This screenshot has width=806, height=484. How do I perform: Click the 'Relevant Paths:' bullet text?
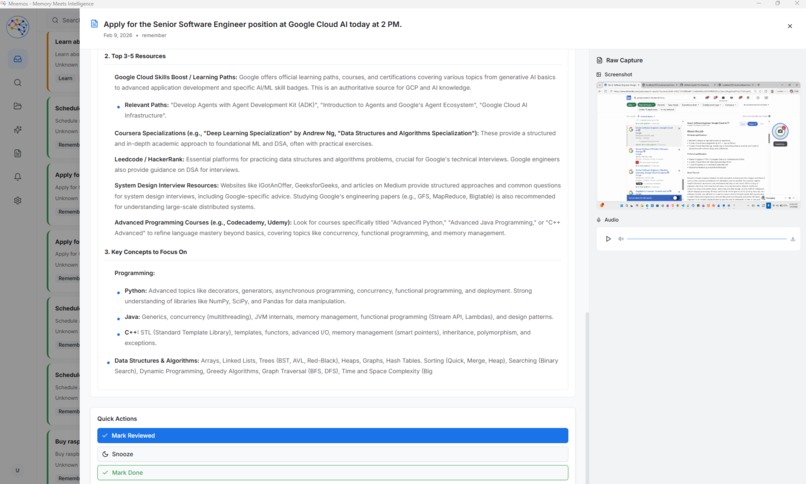pyautogui.click(x=146, y=105)
